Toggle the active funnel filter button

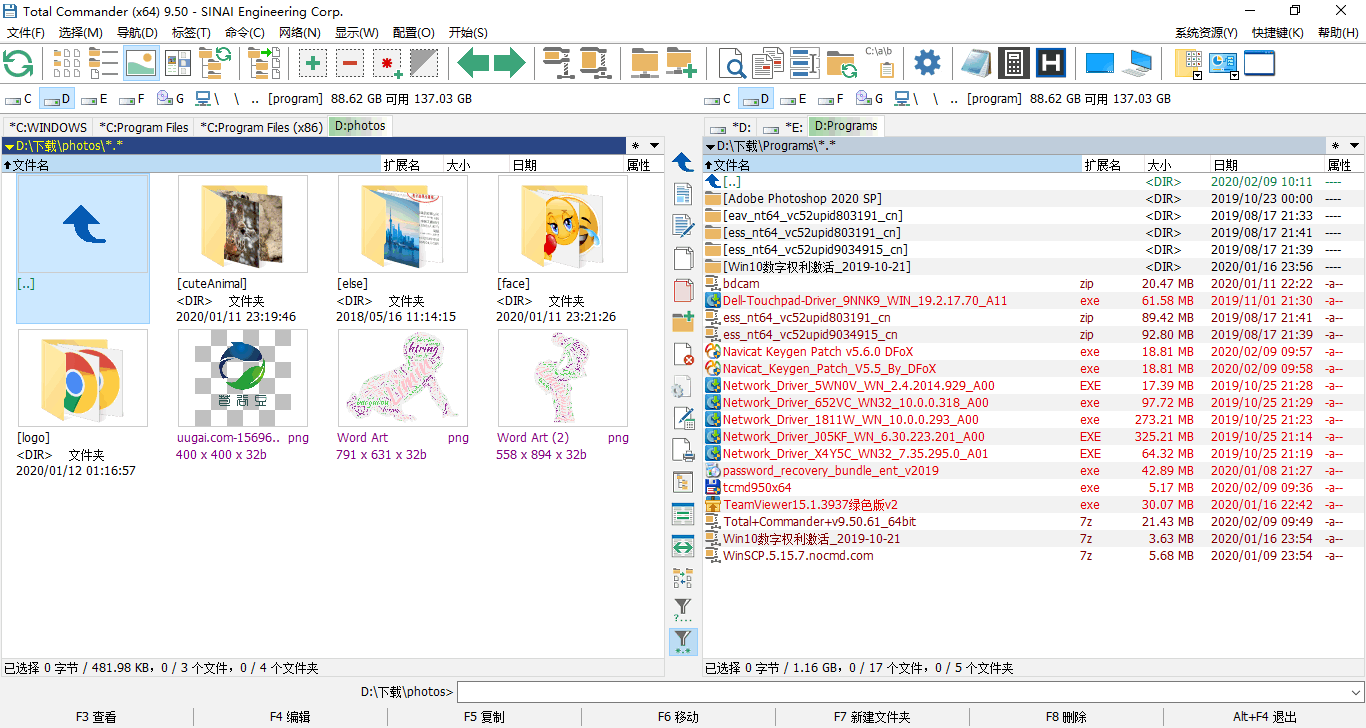coord(683,641)
